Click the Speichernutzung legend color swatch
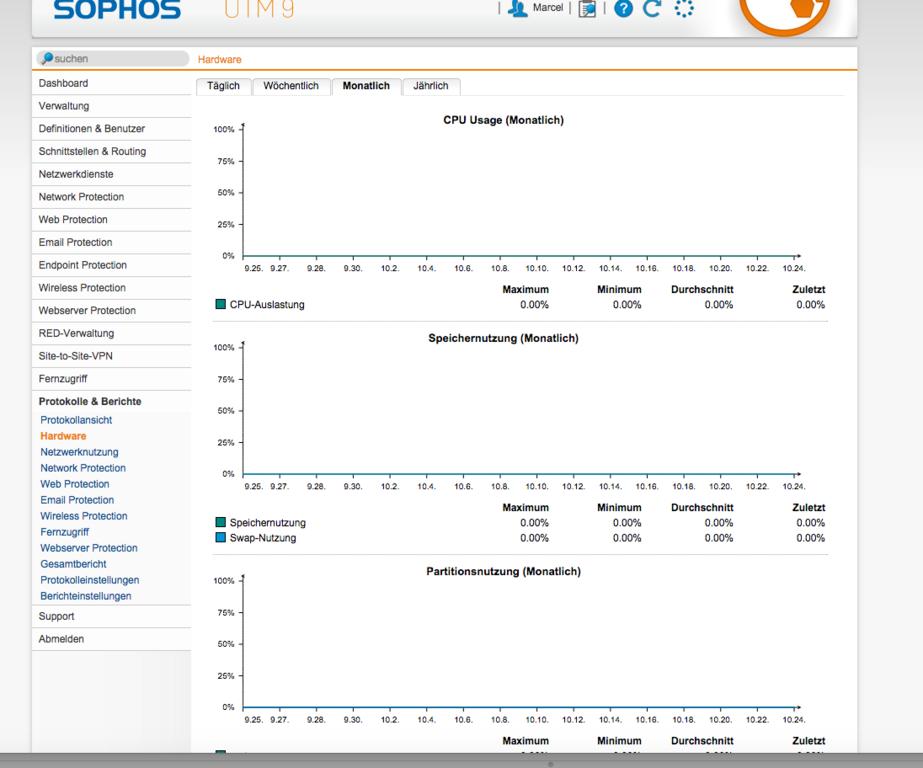The width and height of the screenshot is (923, 768). [221, 522]
